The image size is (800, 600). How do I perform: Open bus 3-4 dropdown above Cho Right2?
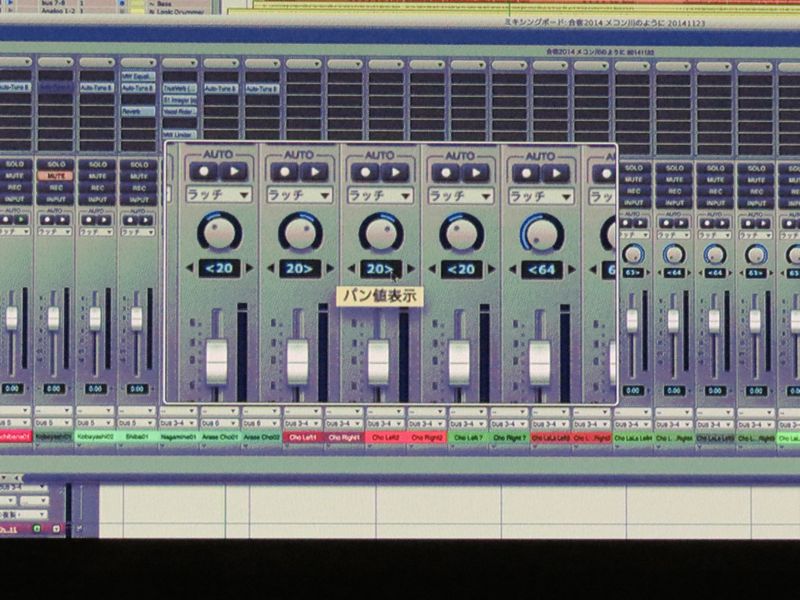(427, 424)
